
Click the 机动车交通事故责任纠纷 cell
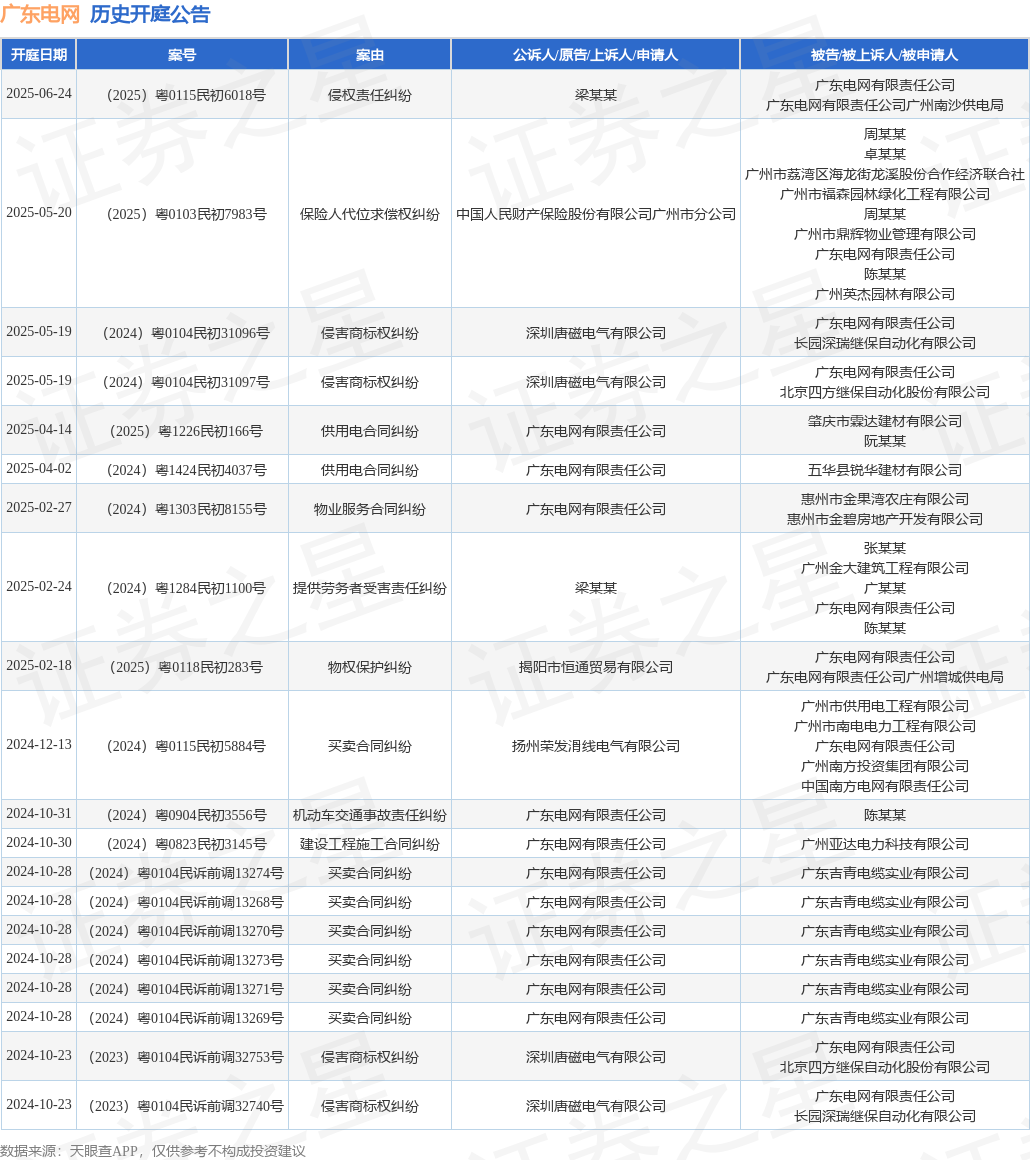pos(369,815)
